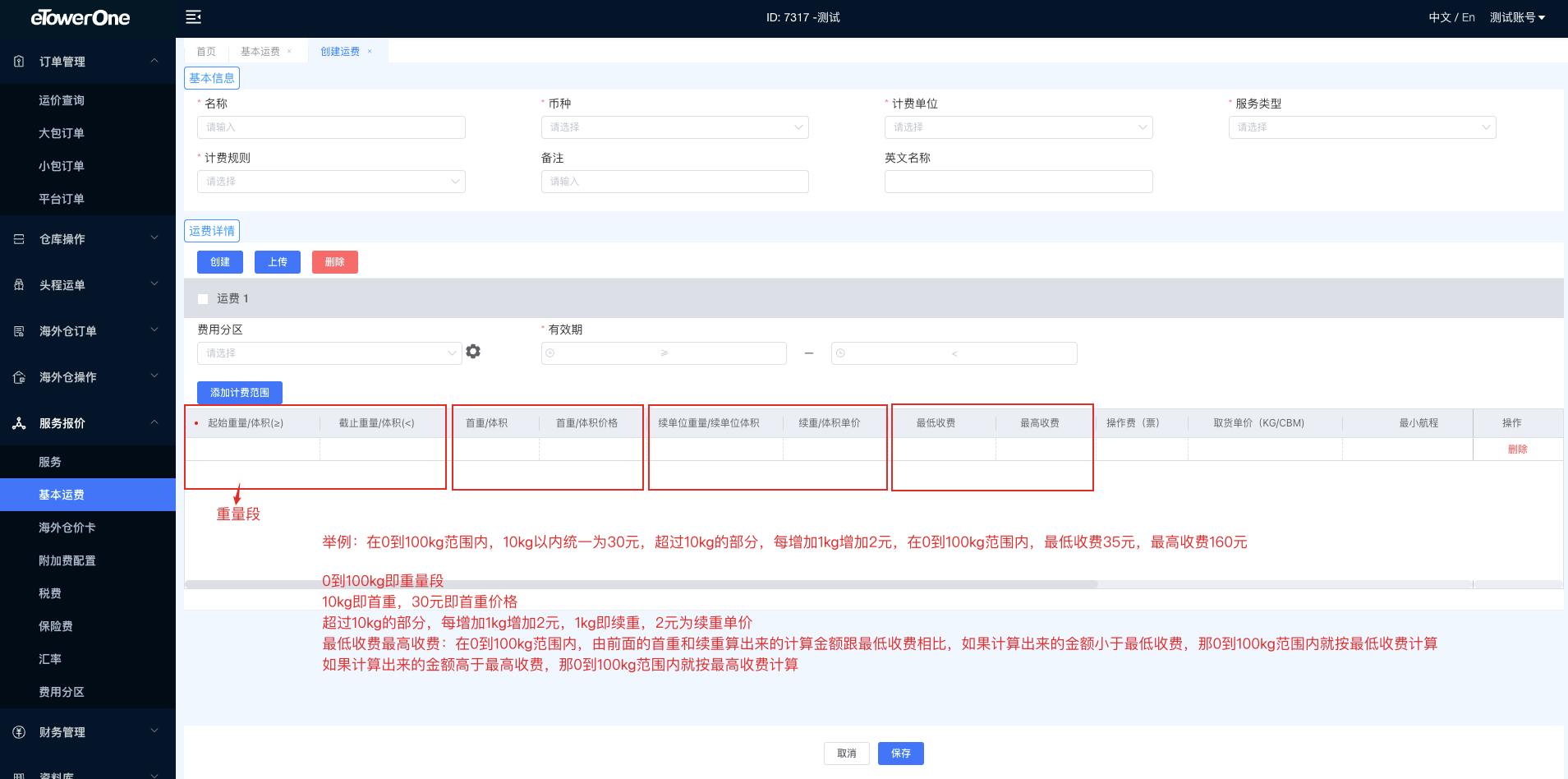Click the horizontal table scrollbar
This screenshot has width=1568, height=779.
click(x=641, y=584)
